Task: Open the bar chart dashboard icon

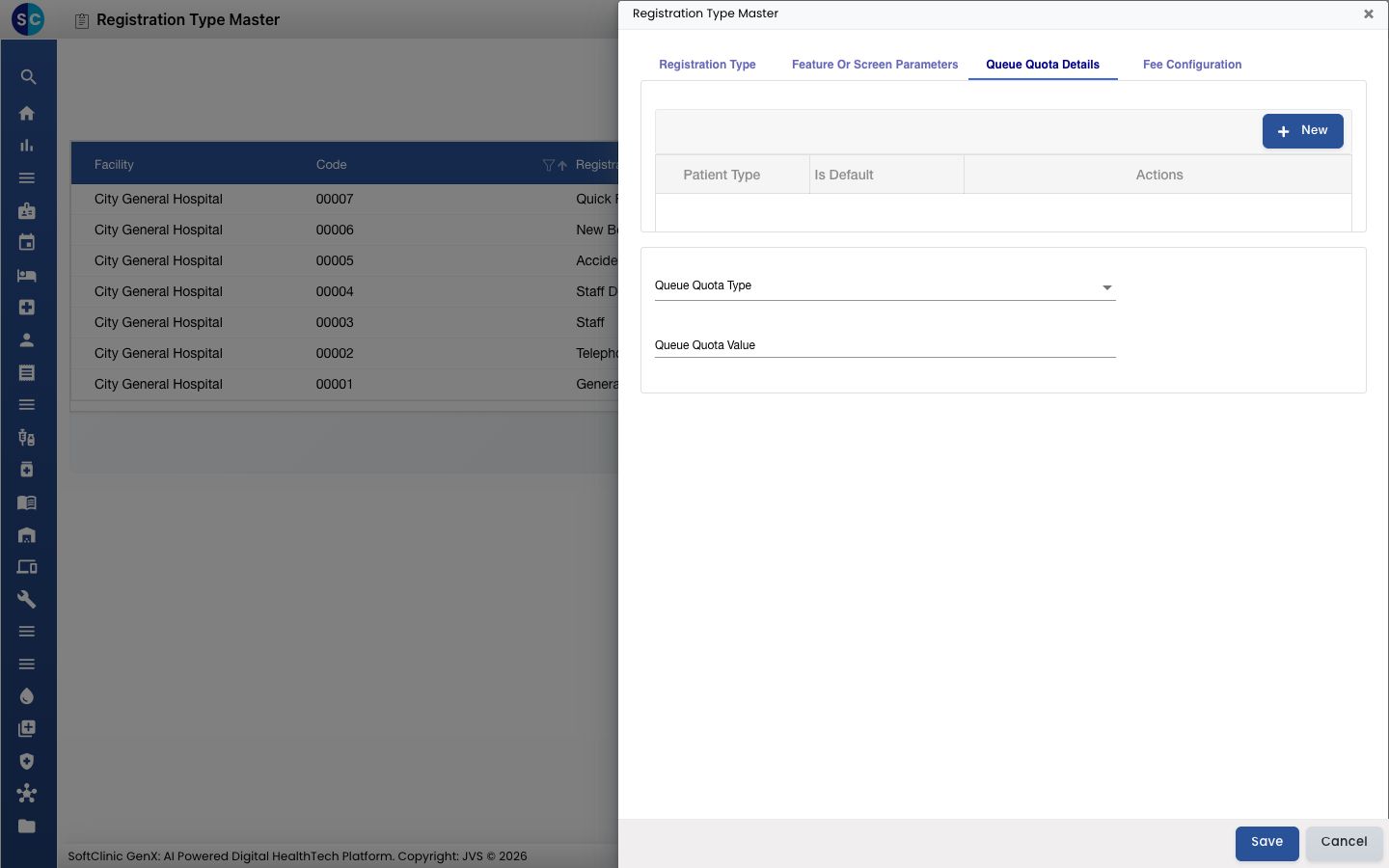Action: [27, 146]
